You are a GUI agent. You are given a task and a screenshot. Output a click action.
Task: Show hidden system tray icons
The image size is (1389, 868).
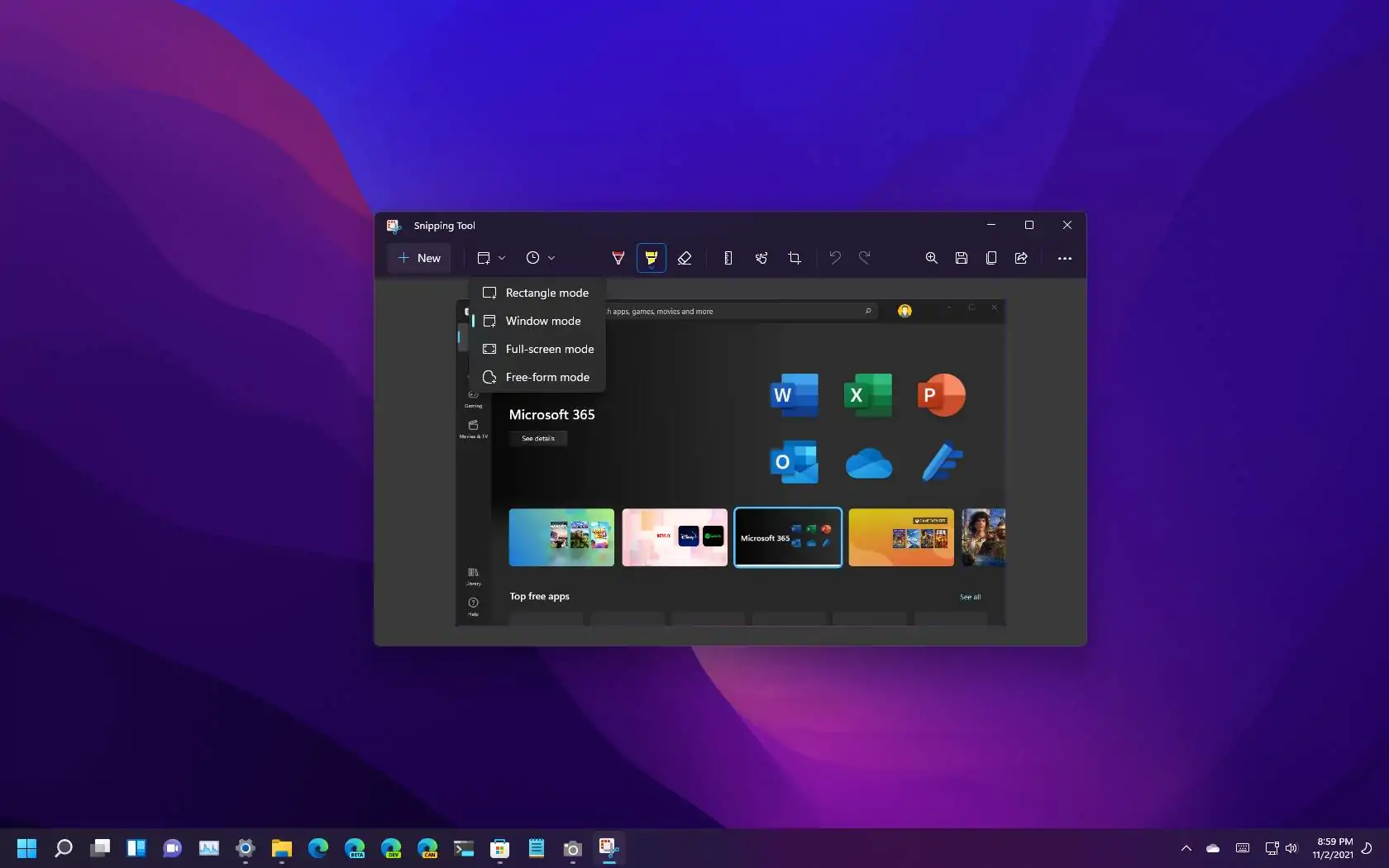point(1186,848)
